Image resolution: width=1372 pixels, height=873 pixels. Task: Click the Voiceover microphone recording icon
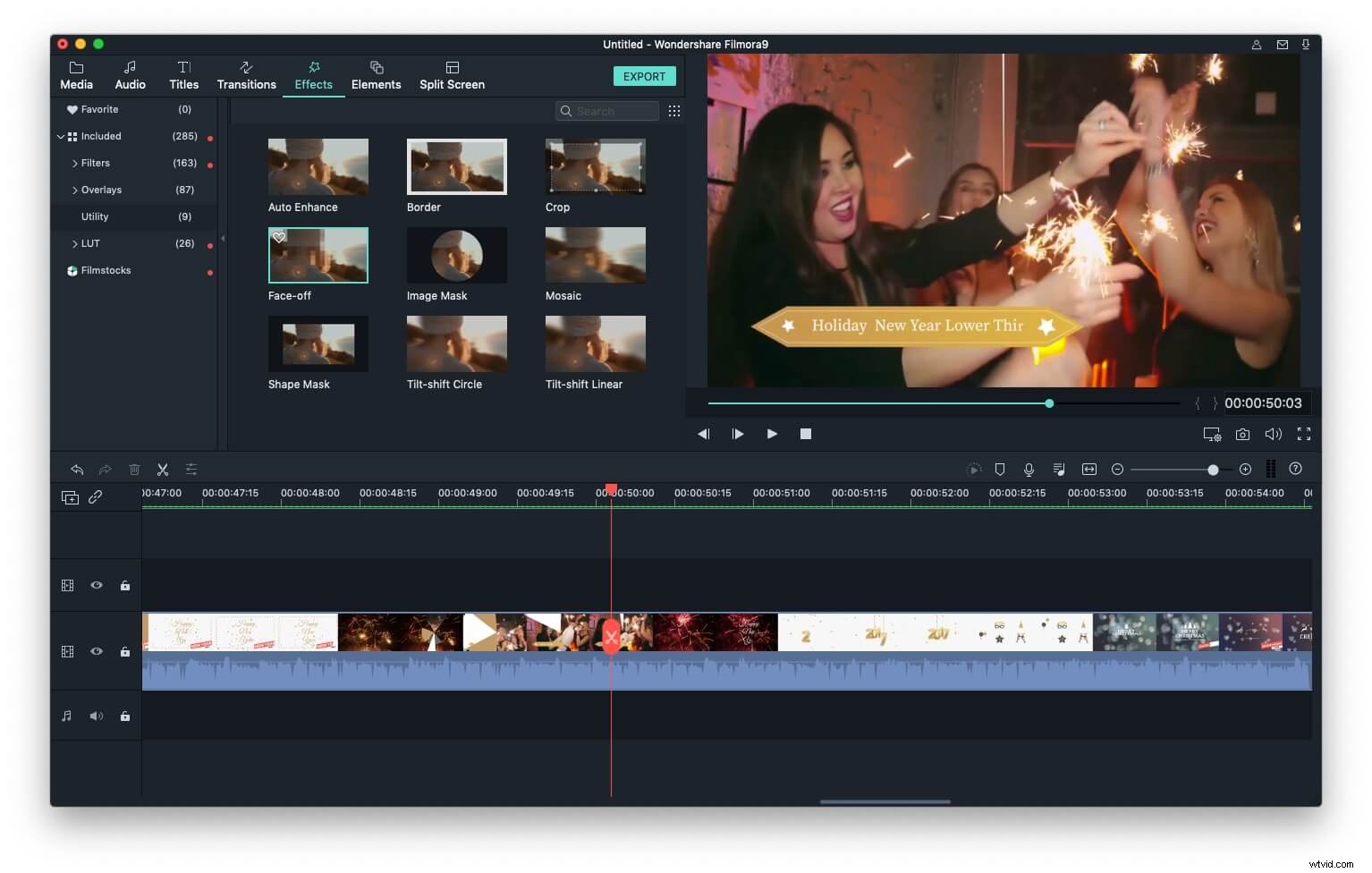1029,469
